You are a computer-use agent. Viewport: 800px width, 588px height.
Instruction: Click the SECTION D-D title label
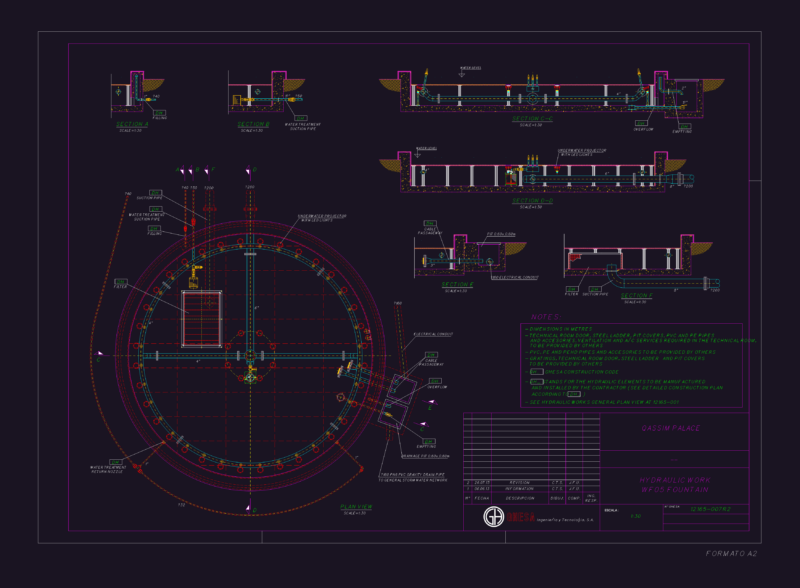coord(532,201)
